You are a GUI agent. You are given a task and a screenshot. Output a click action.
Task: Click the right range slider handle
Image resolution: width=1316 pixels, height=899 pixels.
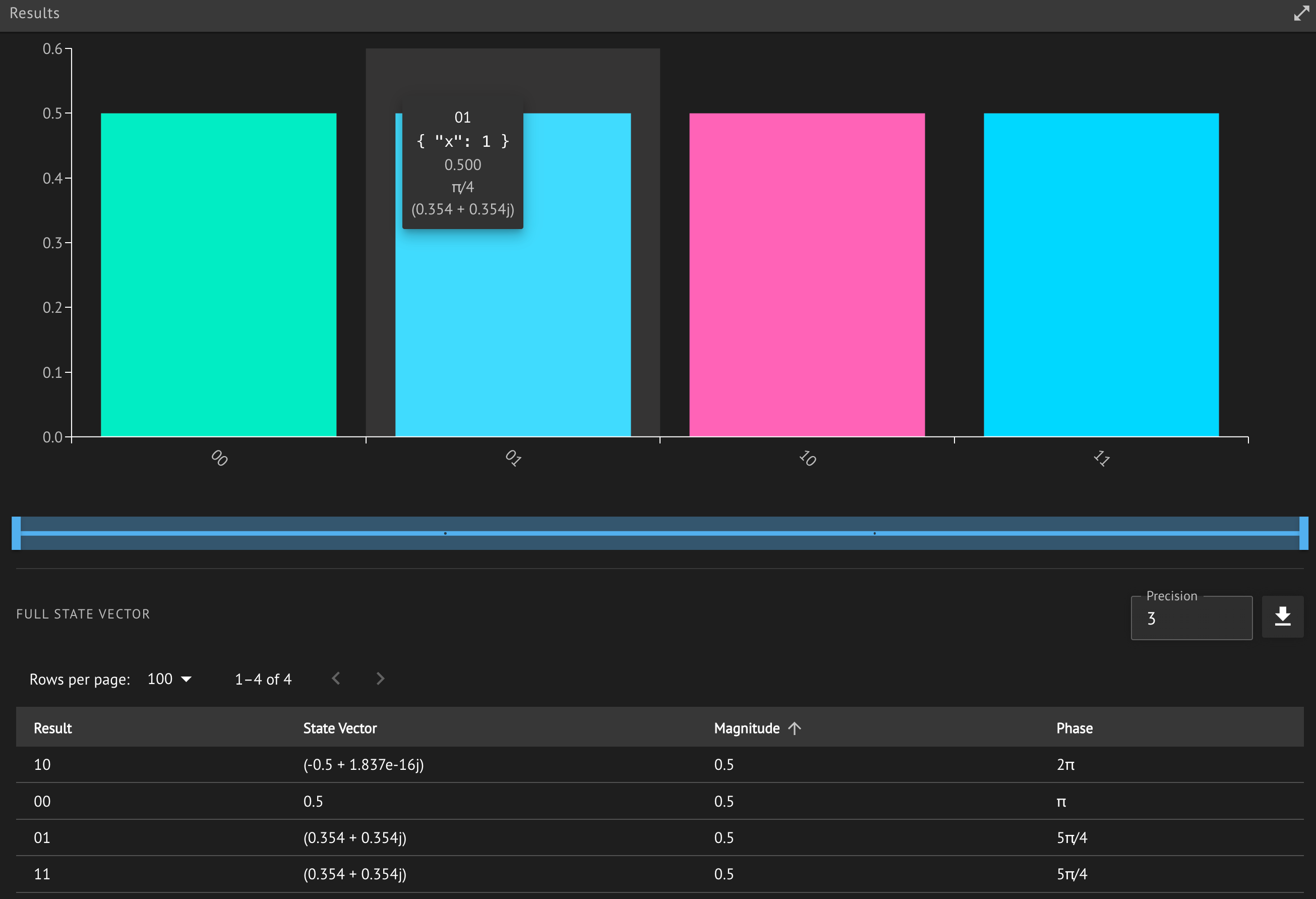pos(1303,533)
